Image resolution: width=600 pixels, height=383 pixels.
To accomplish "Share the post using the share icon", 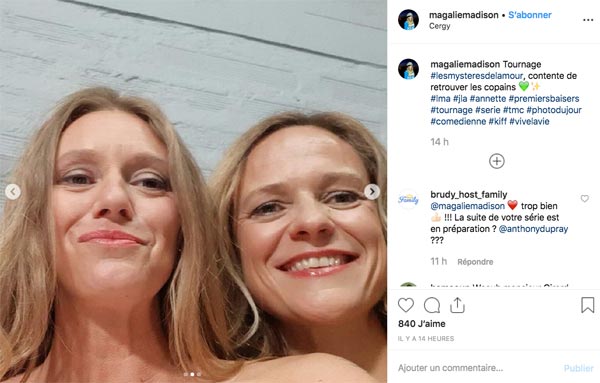I will coord(457,305).
